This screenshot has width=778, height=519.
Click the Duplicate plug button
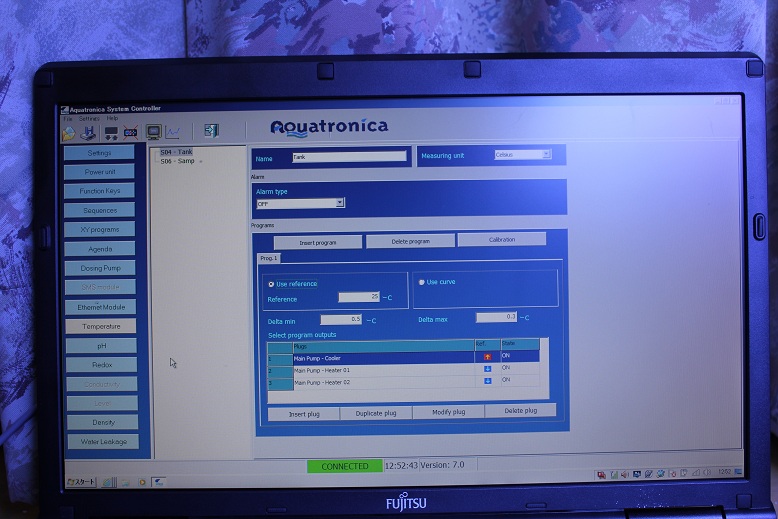[376, 413]
